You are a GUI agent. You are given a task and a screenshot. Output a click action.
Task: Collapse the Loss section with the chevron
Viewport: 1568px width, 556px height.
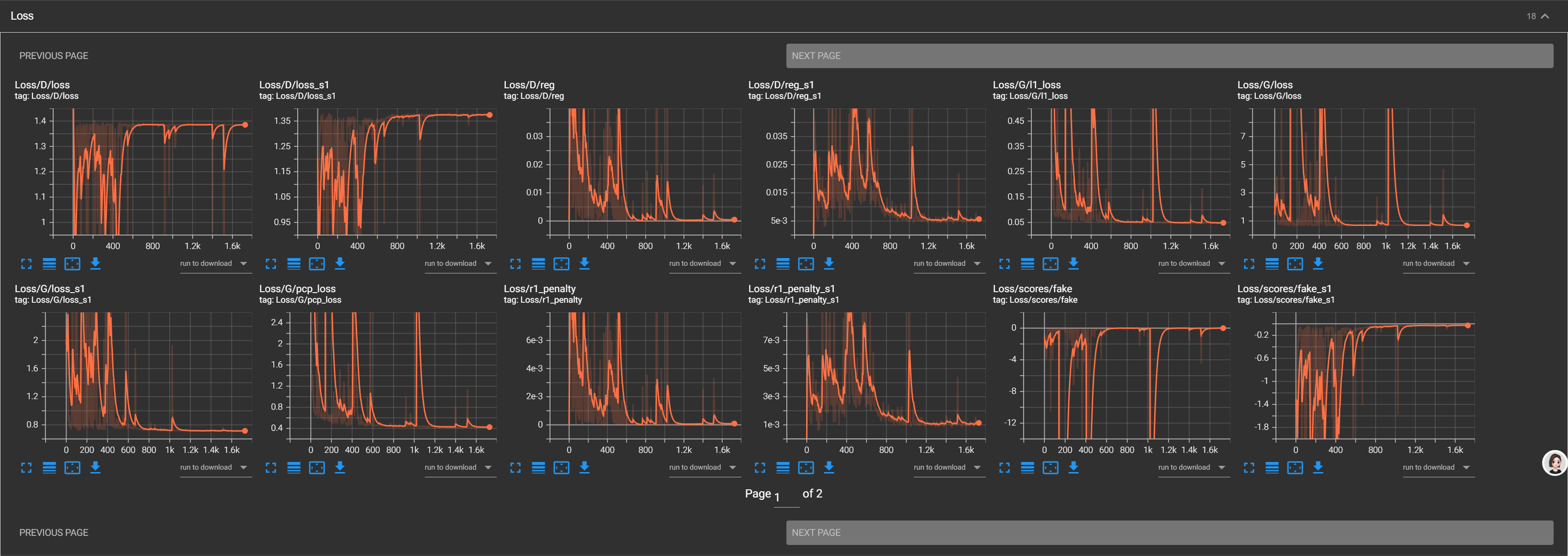coord(1545,16)
